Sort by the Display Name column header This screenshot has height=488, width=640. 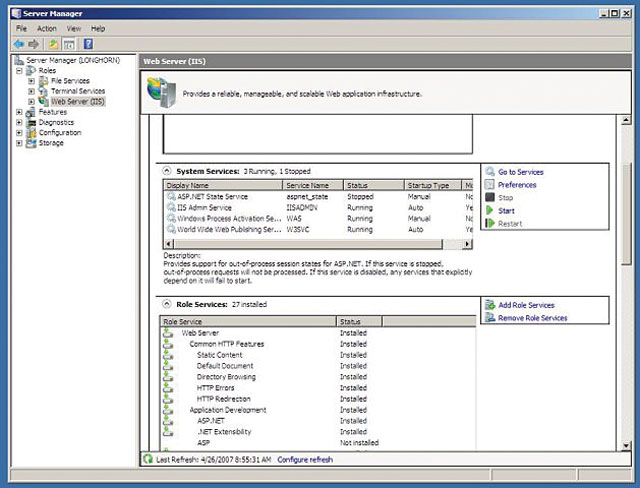tap(223, 185)
